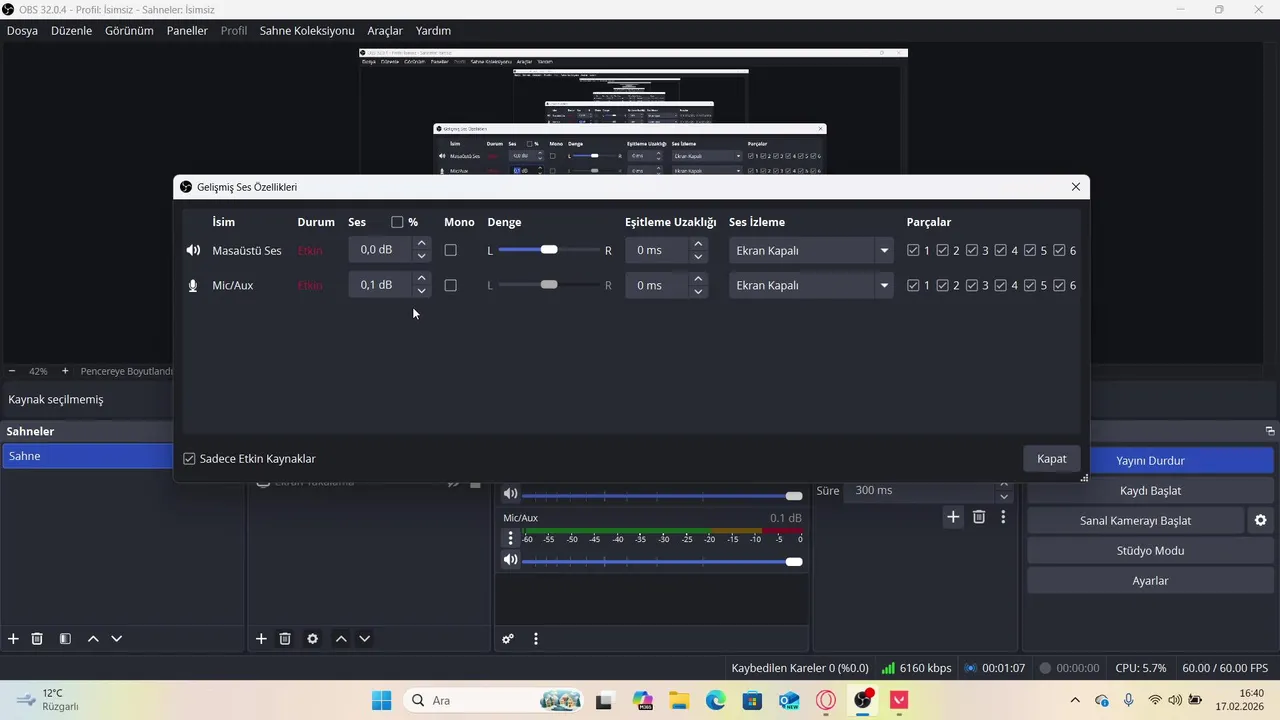1280x720 pixels.
Task: Open the Sahne Koleksiyonu menu
Action: [307, 31]
